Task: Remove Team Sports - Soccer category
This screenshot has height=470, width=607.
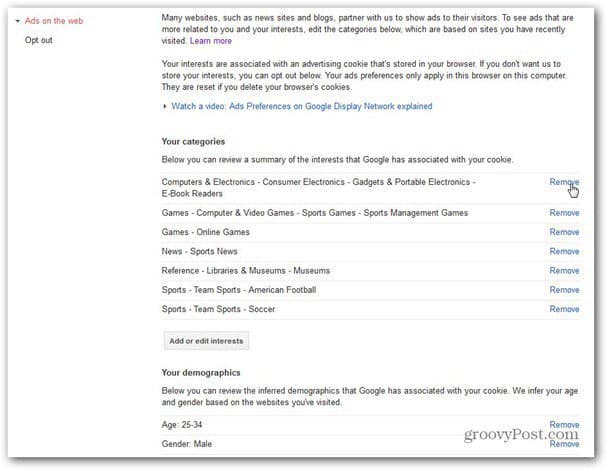Action: (564, 309)
